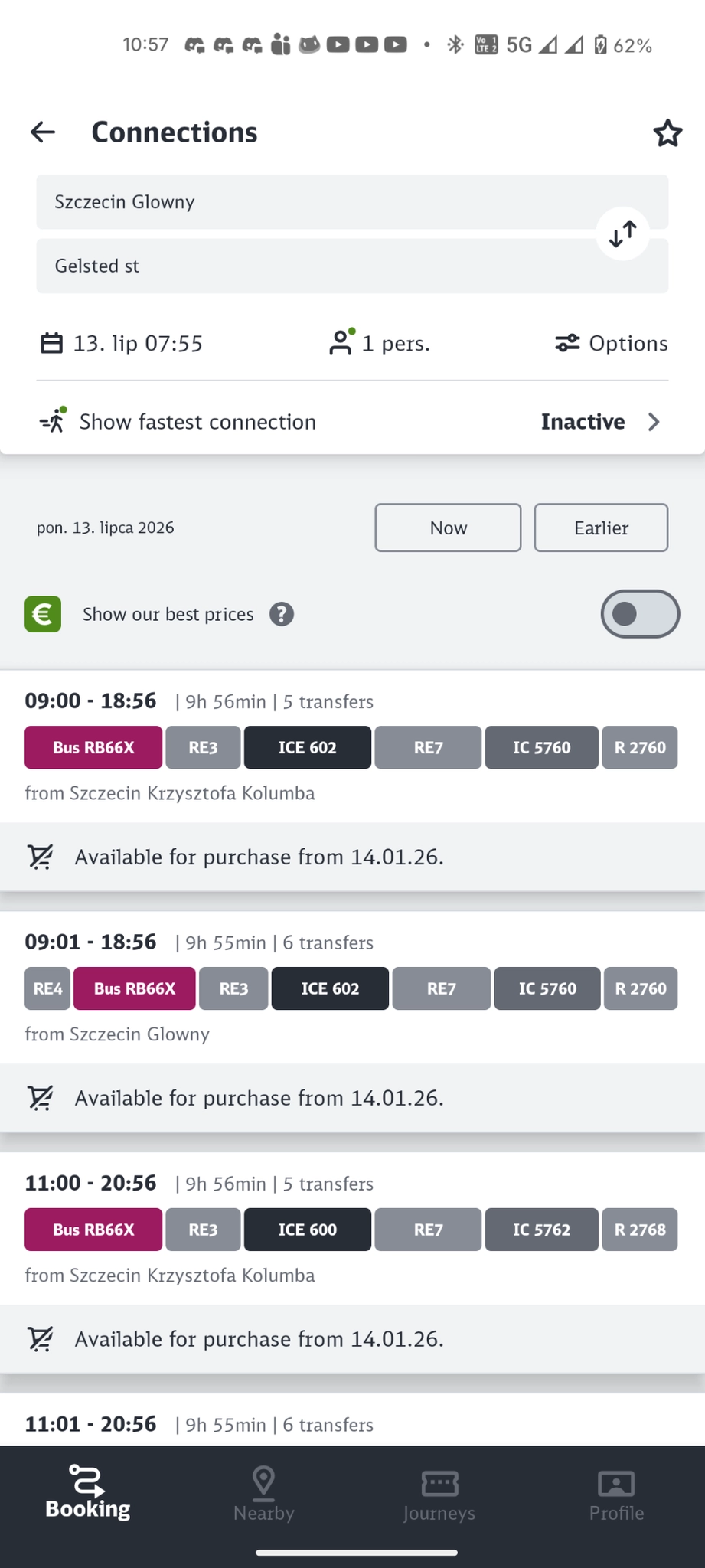Image resolution: width=705 pixels, height=1568 pixels.
Task: Open the Inactive fastest connection setting
Action: tap(583, 422)
